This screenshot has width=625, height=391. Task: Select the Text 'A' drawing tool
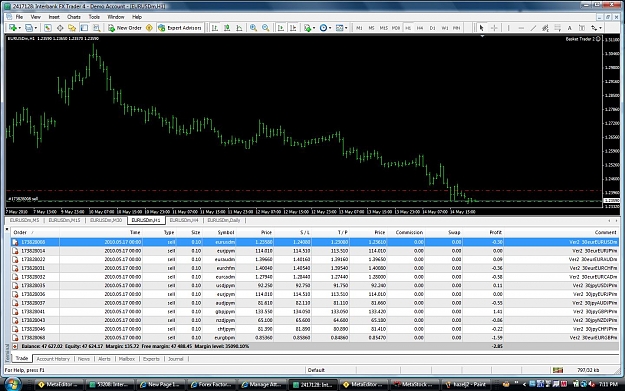570,28
